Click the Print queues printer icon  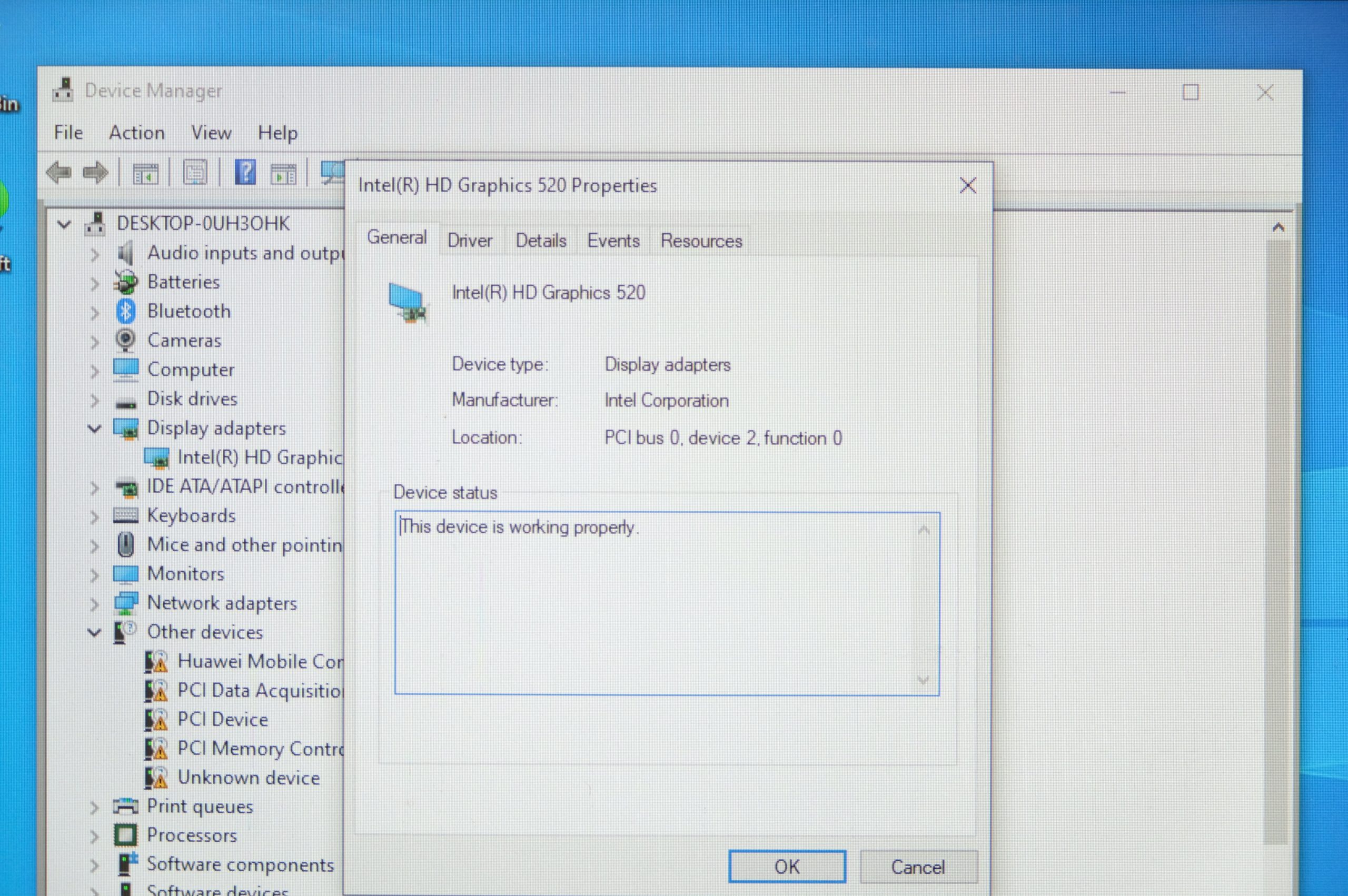tap(126, 805)
